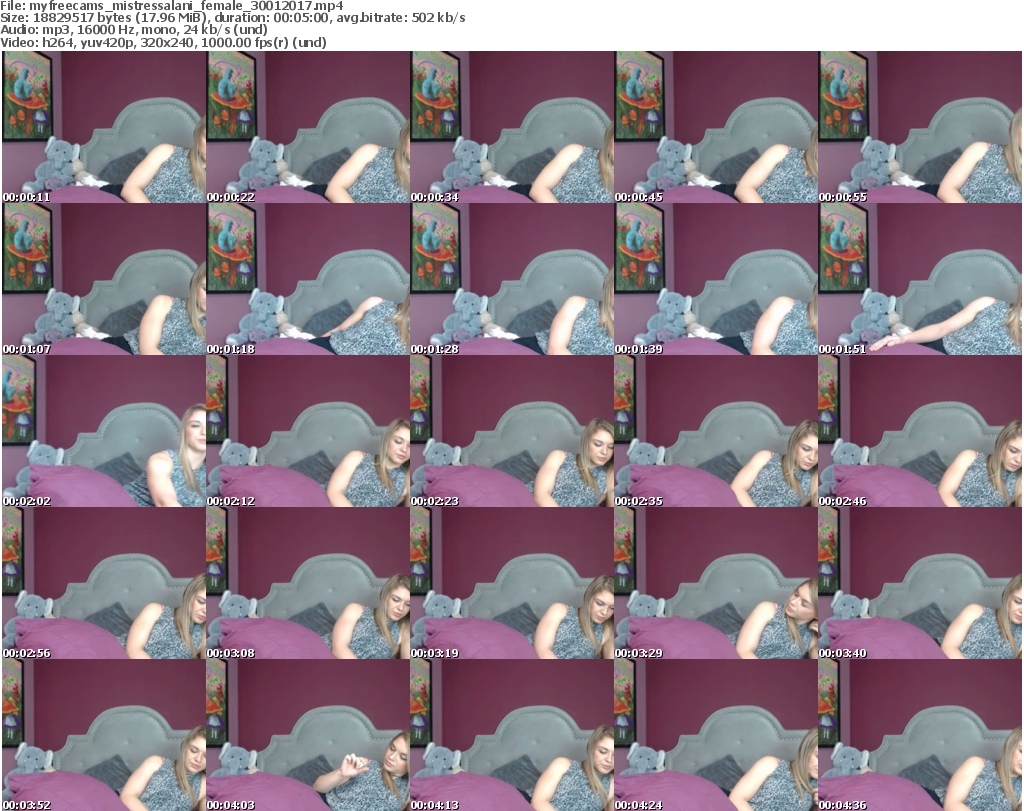Screen dimensions: 1024x811
Task: Pick the thumbnail at 00:02:12
Action: [308, 432]
